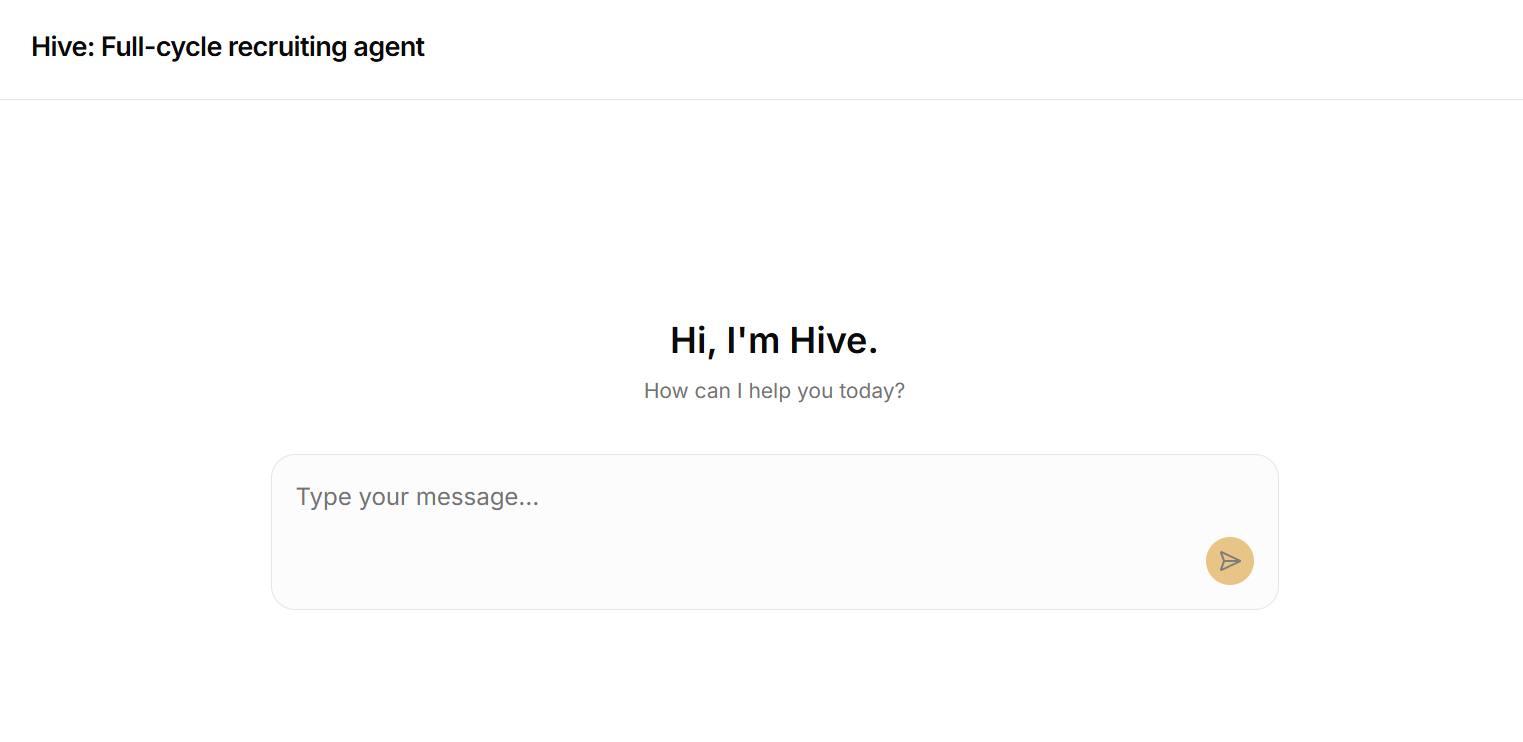The width and height of the screenshot is (1523, 742).
Task: Click the blank header area right of title
Action: pos(950,48)
